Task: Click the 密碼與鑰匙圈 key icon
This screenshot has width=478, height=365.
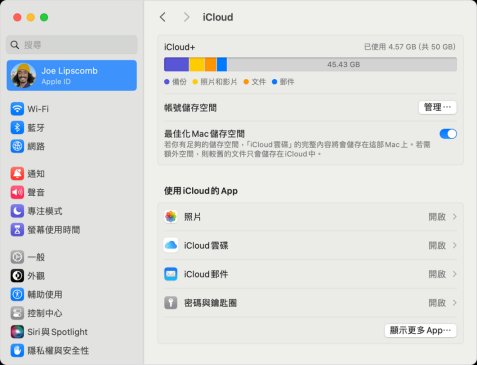Action: coord(171,303)
